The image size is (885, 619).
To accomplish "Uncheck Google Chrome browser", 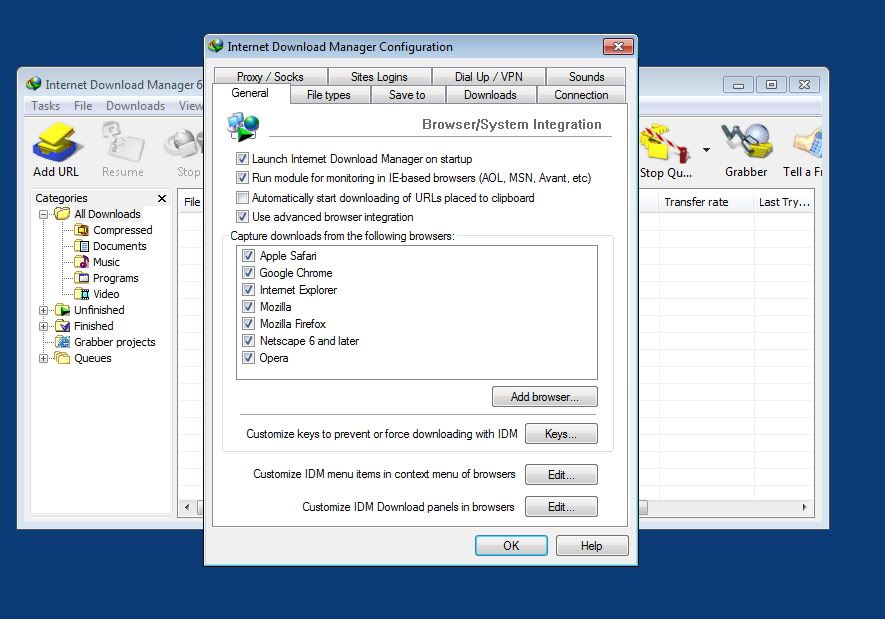I will pos(248,273).
